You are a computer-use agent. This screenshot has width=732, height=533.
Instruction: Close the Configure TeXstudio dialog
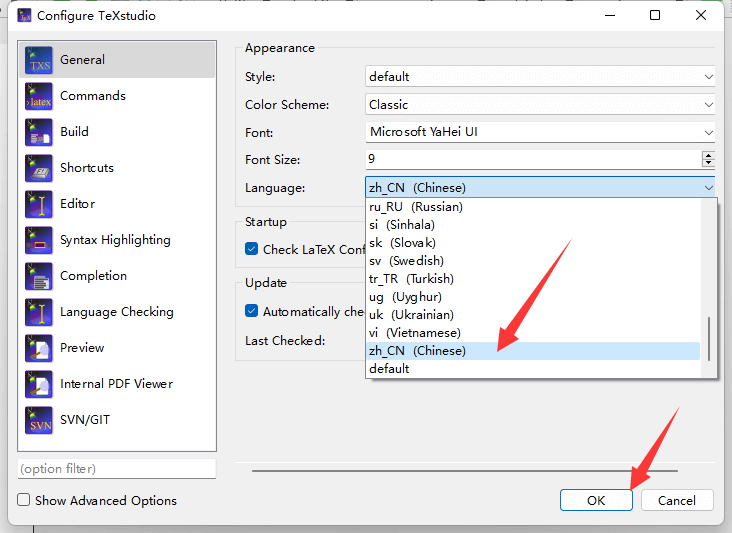[x=701, y=15]
